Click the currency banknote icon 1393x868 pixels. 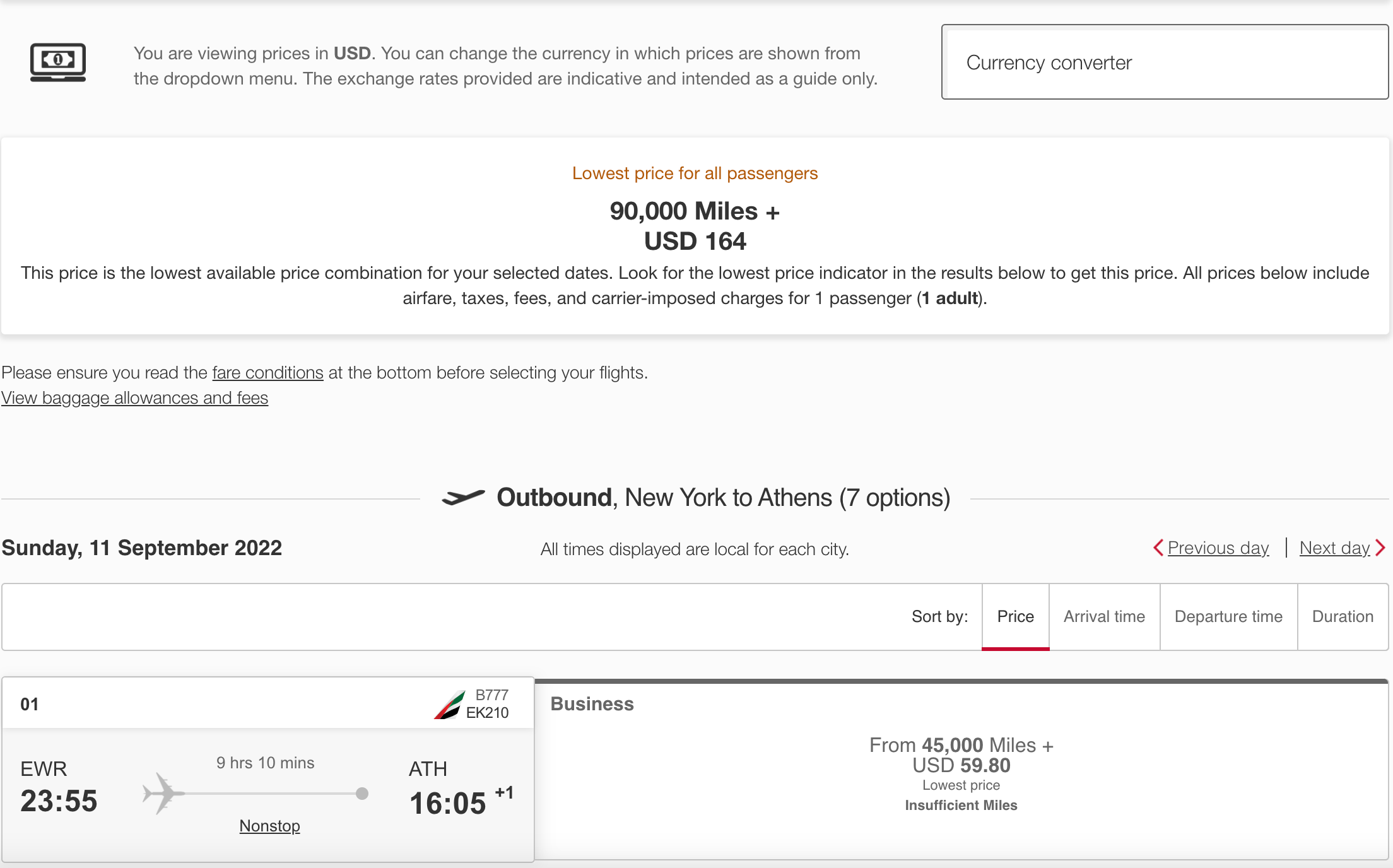point(57,62)
